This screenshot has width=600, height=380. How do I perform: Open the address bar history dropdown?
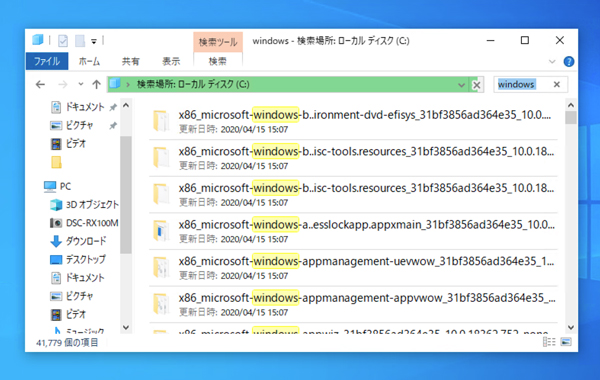[461, 85]
